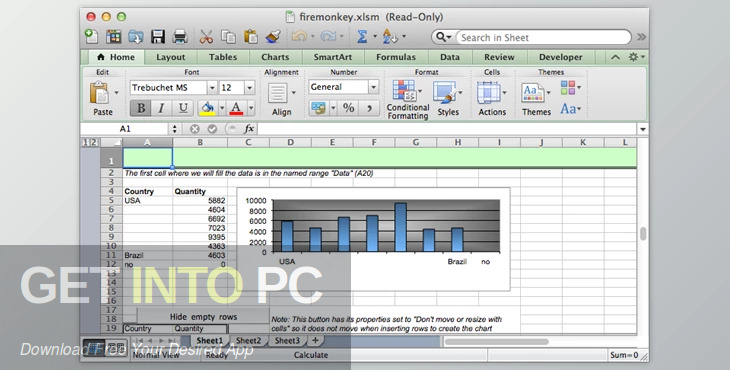Expand font color dropdown arrow
This screenshot has height=370, width=730.
[251, 108]
